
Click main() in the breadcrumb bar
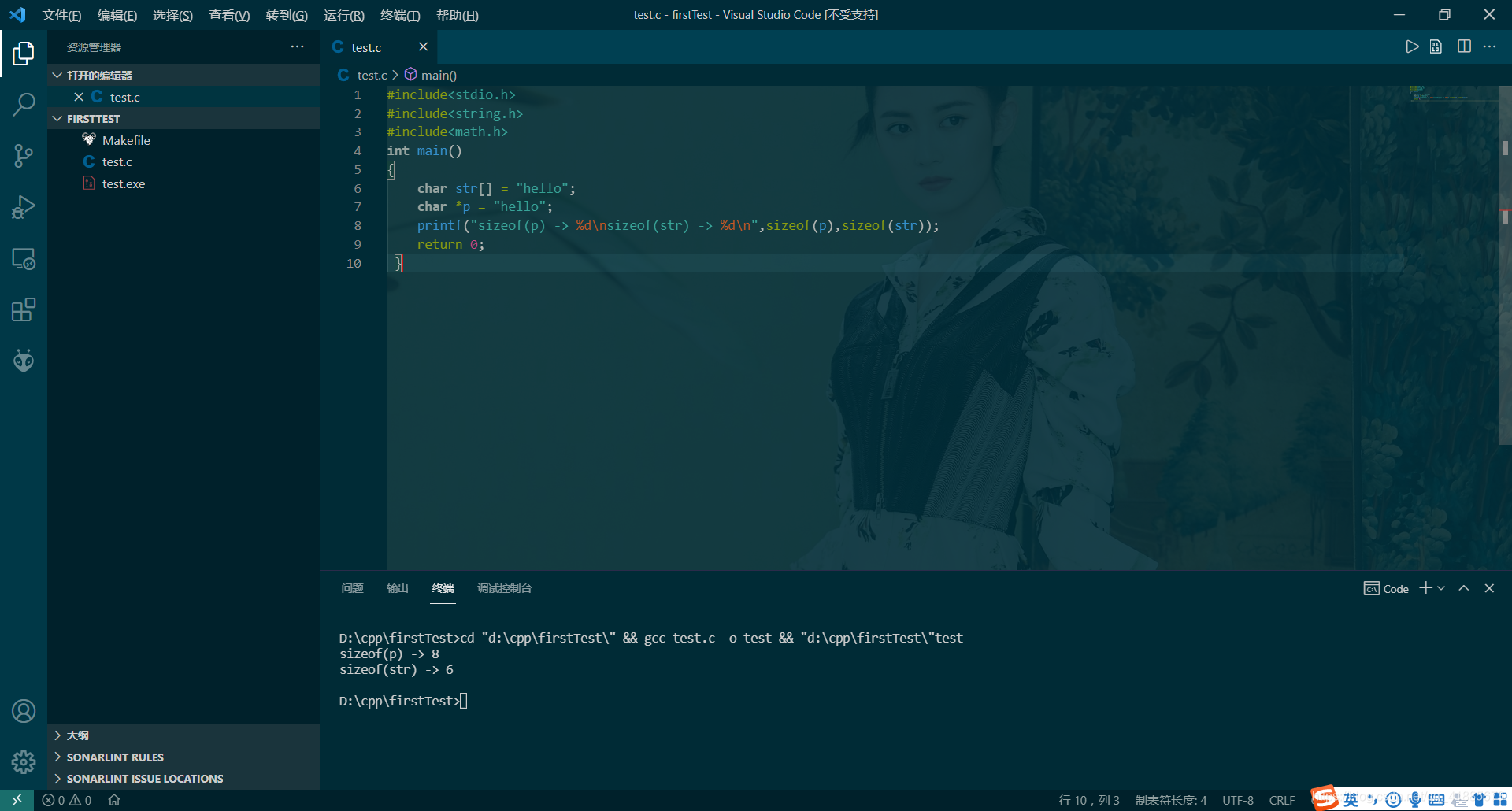[438, 75]
